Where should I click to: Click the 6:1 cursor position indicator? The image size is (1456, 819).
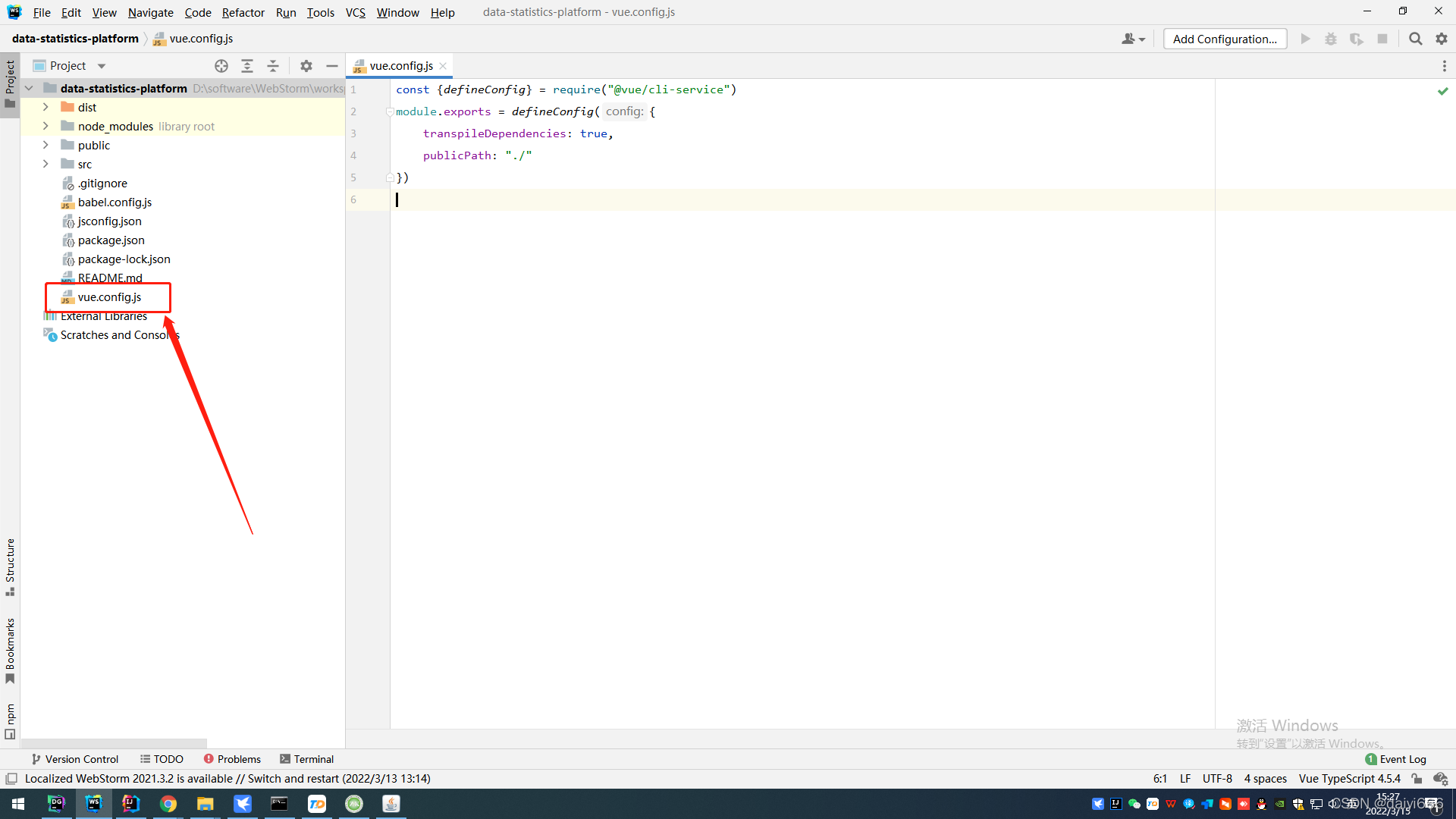(1159, 779)
